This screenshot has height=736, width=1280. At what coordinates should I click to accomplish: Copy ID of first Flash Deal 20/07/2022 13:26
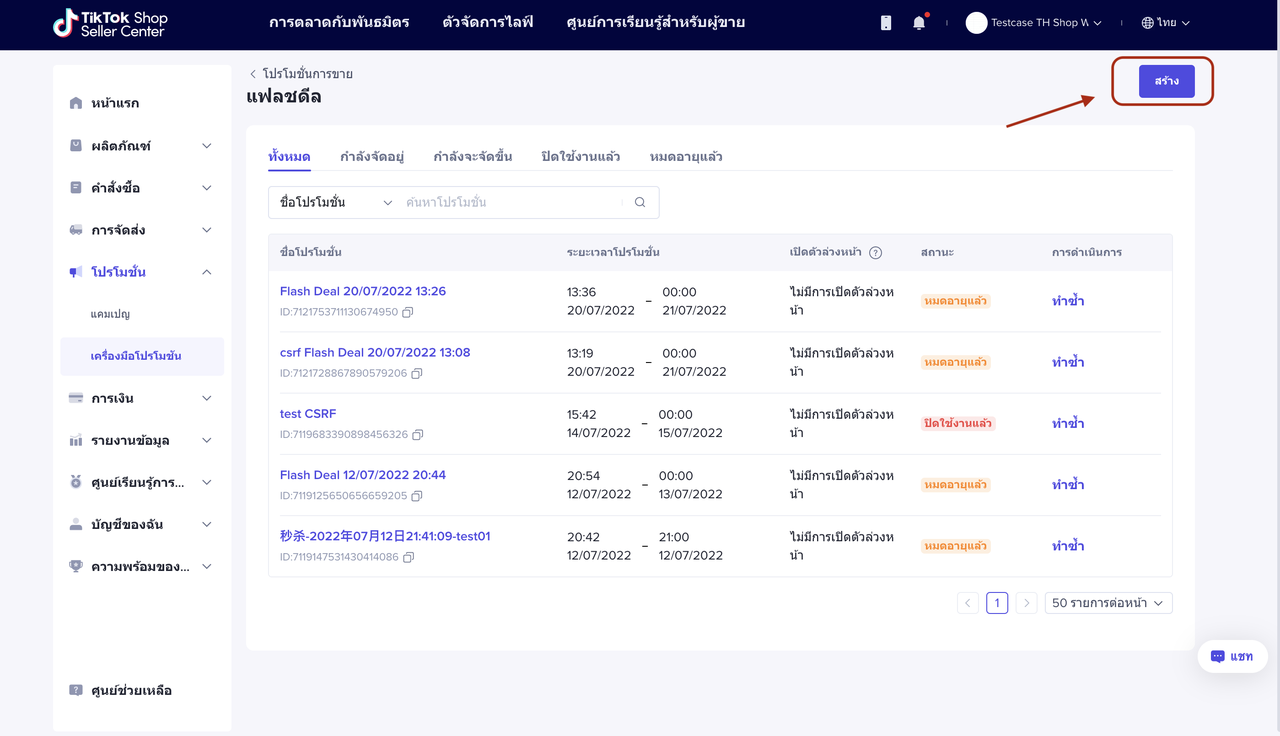(408, 312)
